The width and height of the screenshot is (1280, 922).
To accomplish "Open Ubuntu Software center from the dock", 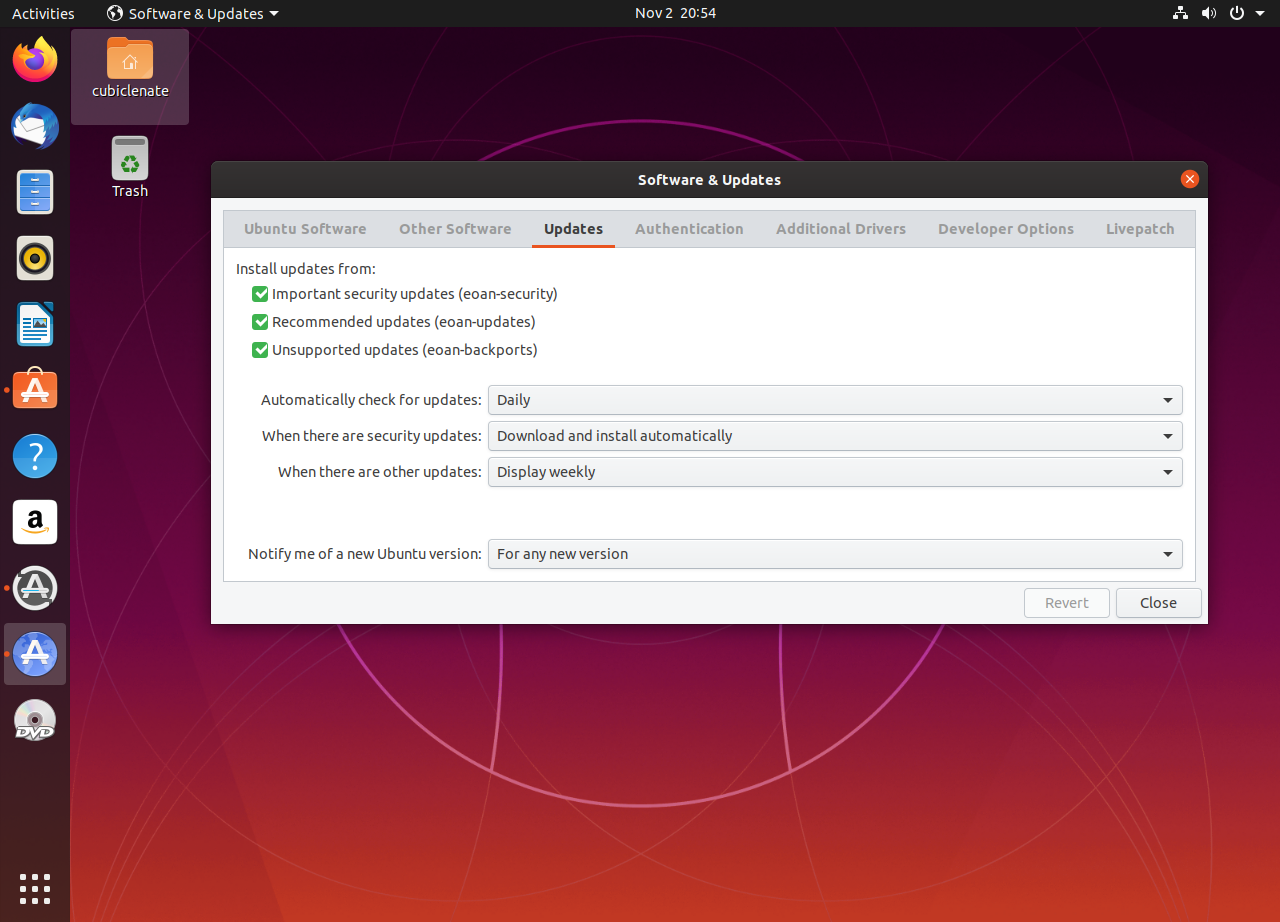I will 35,390.
